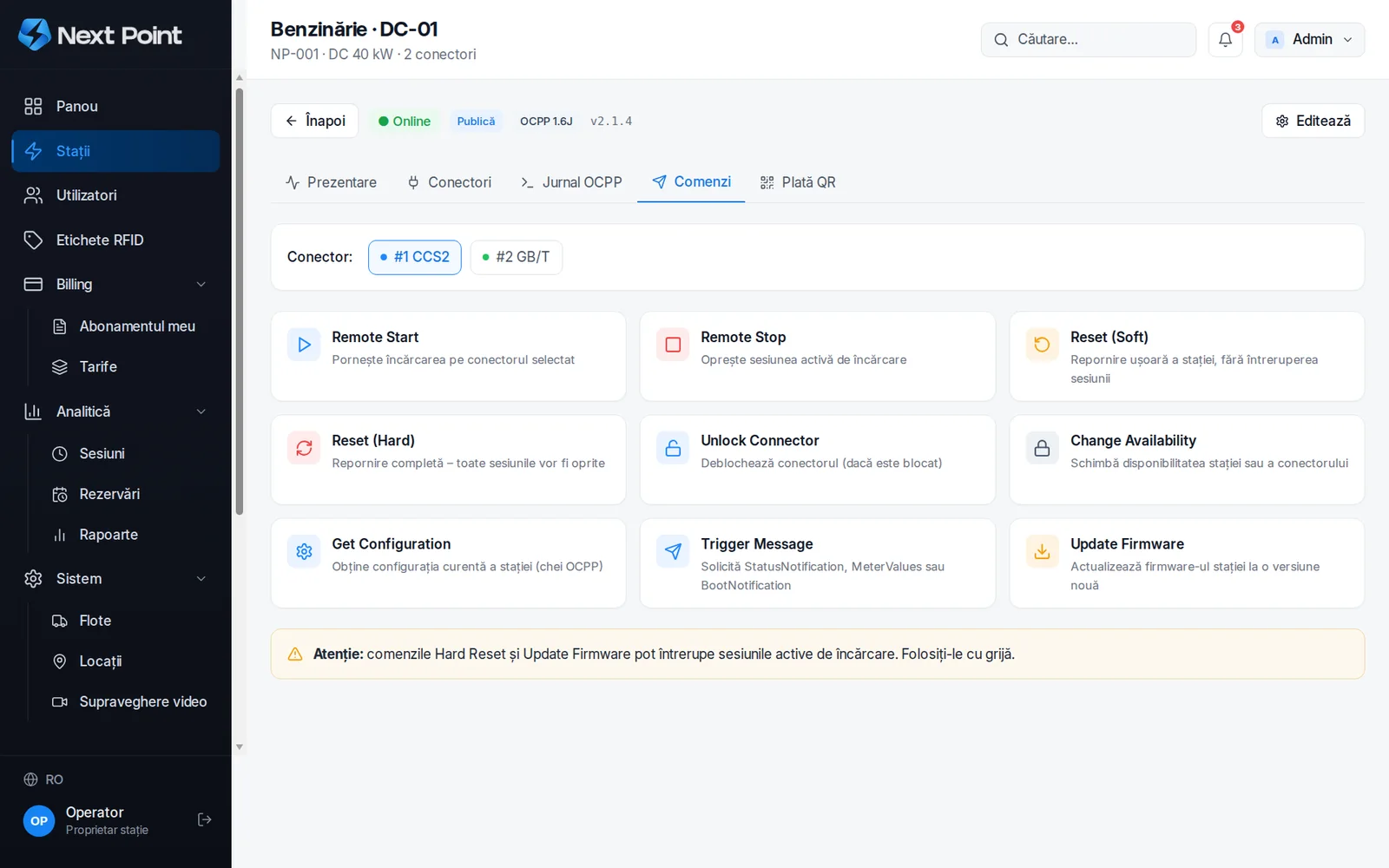The width and height of the screenshot is (1389, 868).
Task: Open the RO language selector
Action: [x=43, y=779]
